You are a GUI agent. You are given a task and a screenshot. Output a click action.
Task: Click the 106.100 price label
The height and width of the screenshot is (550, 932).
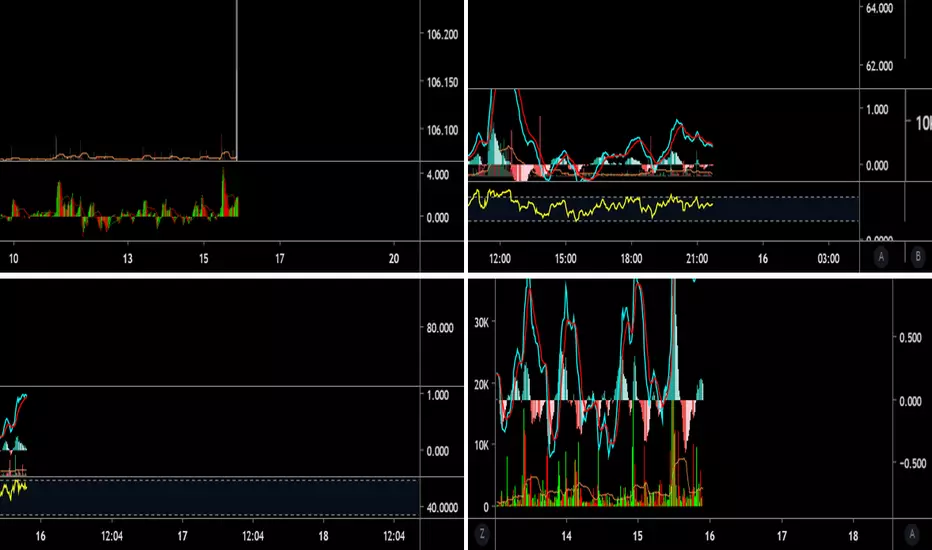pos(442,130)
